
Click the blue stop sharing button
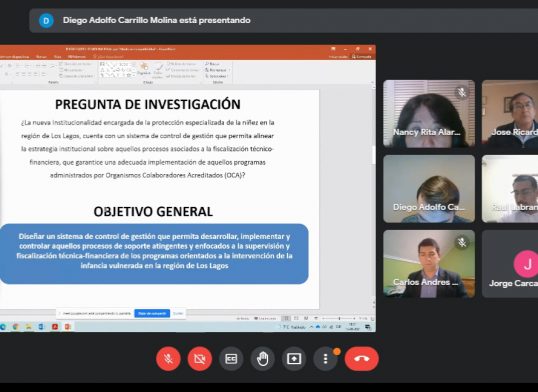point(152,313)
